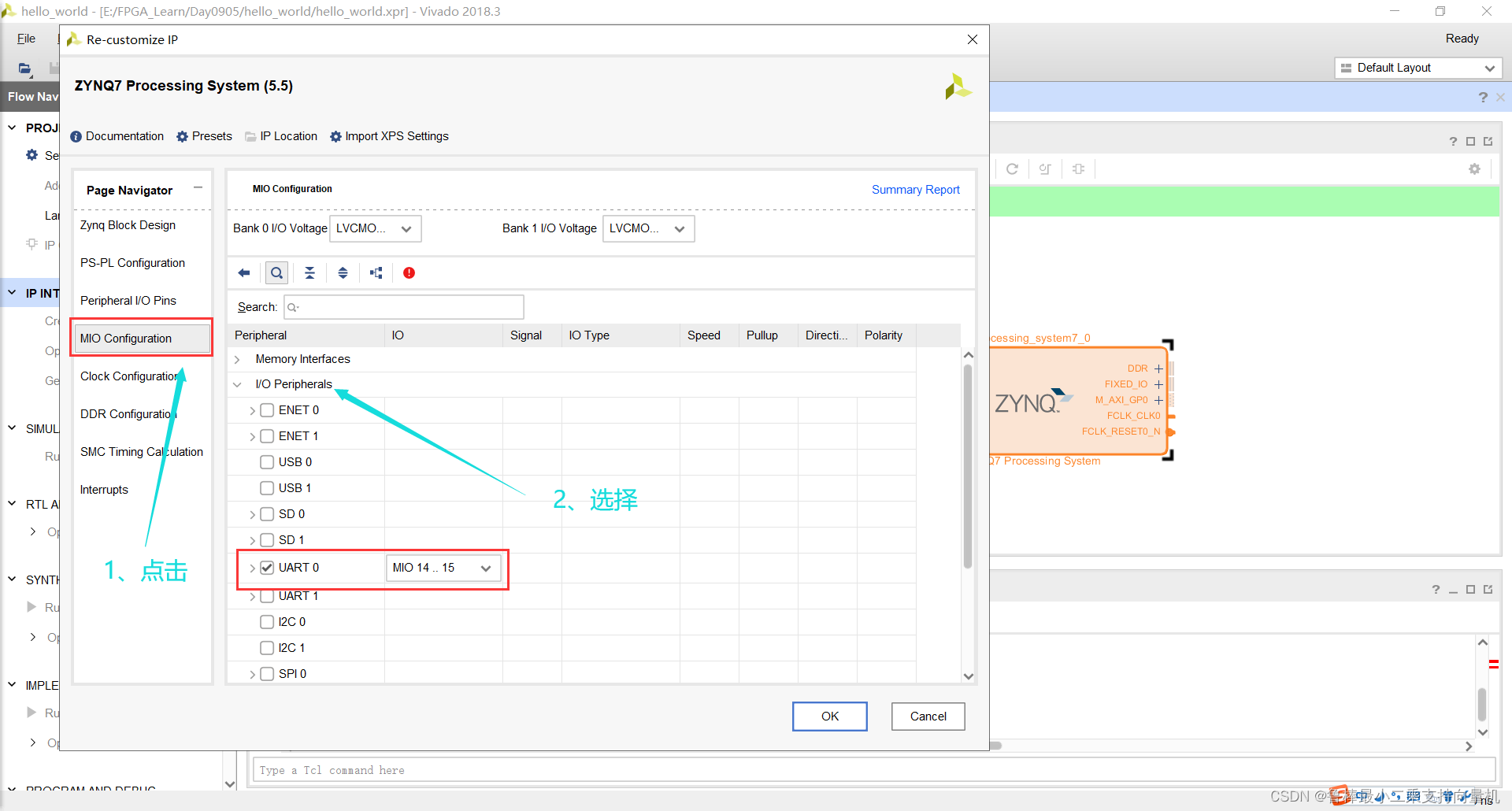
Task: Expand the SD 0 row
Action: click(252, 515)
